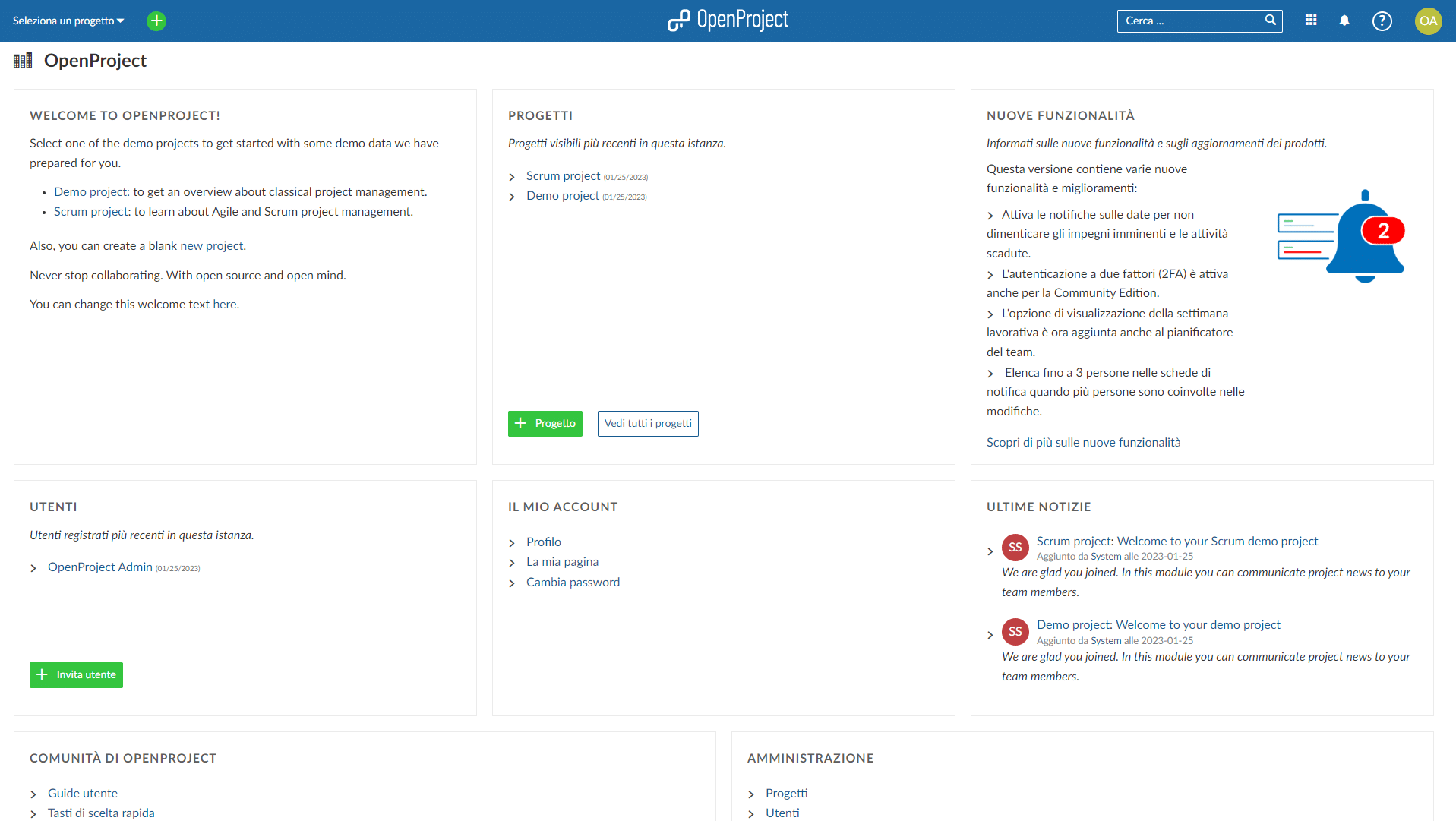Click the bell illustration with badge 2

1341,236
